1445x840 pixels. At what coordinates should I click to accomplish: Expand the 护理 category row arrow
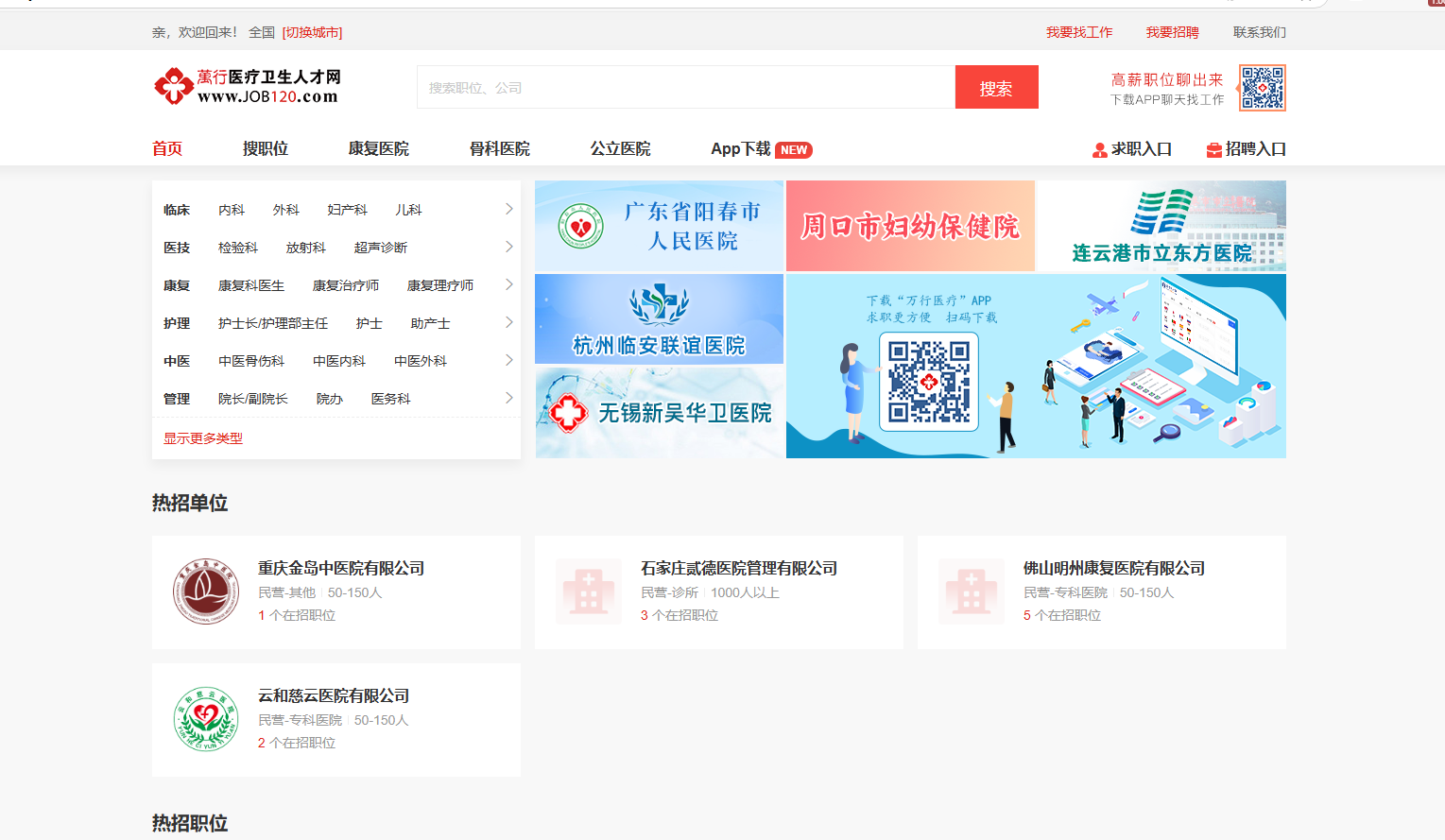click(x=508, y=322)
